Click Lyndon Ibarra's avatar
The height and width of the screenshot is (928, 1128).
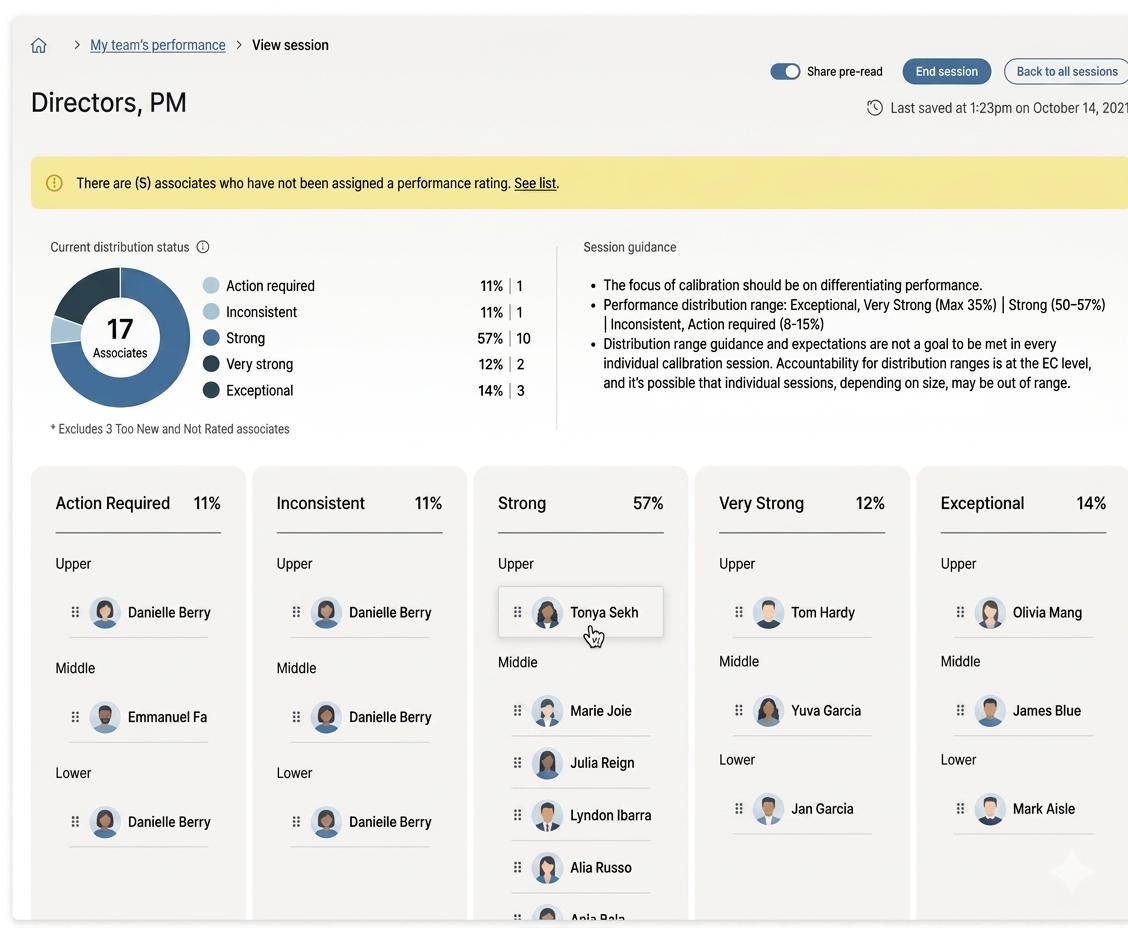pyautogui.click(x=547, y=816)
